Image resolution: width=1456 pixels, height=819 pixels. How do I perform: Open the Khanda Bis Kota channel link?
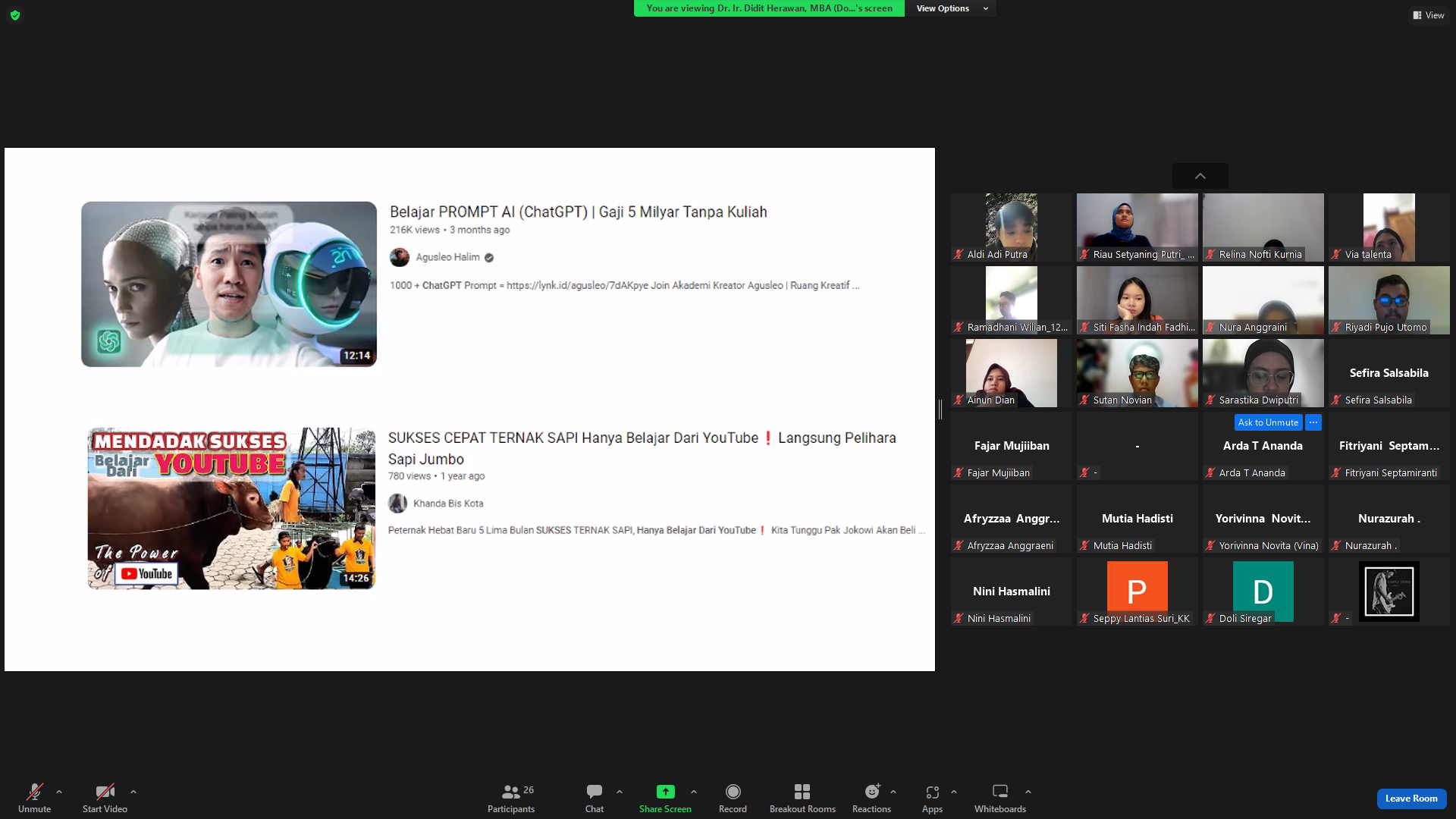448,504
